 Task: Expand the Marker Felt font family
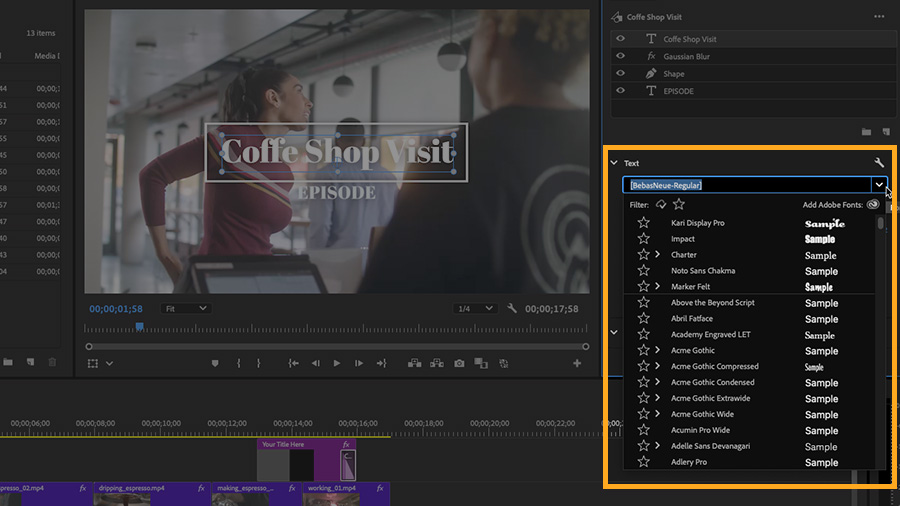[657, 286]
